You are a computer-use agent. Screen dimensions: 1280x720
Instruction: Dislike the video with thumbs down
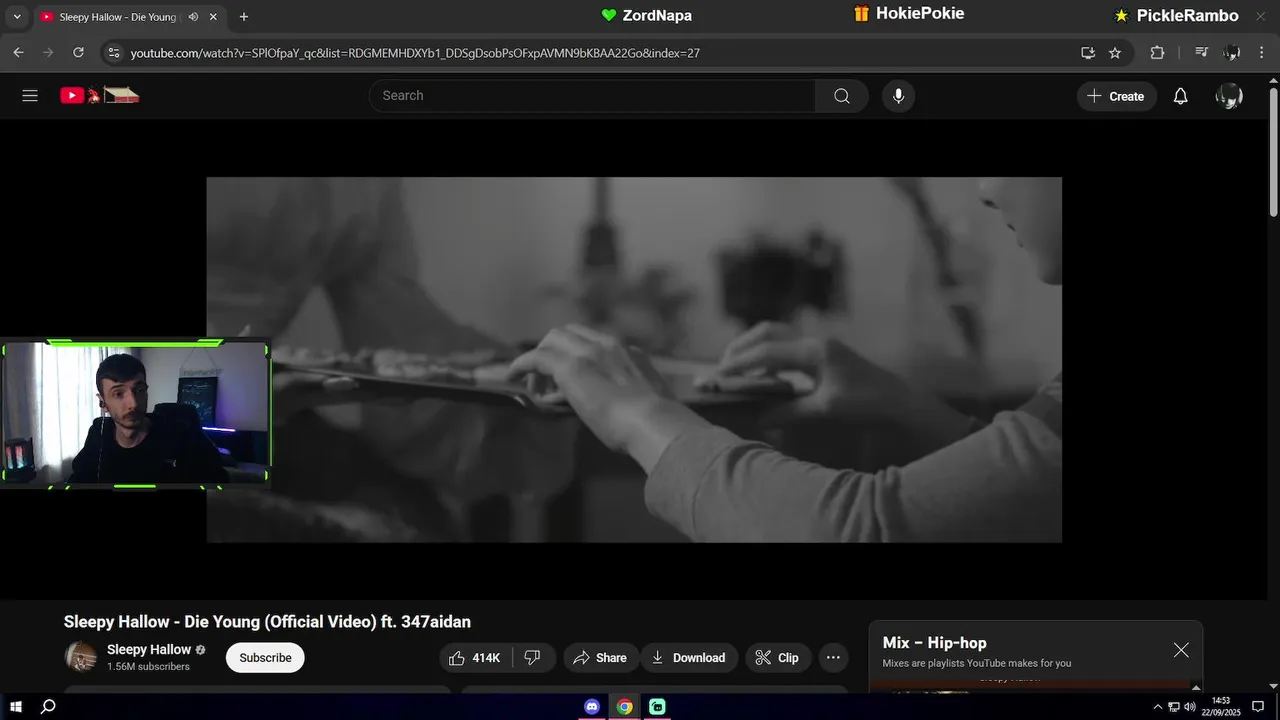point(533,657)
